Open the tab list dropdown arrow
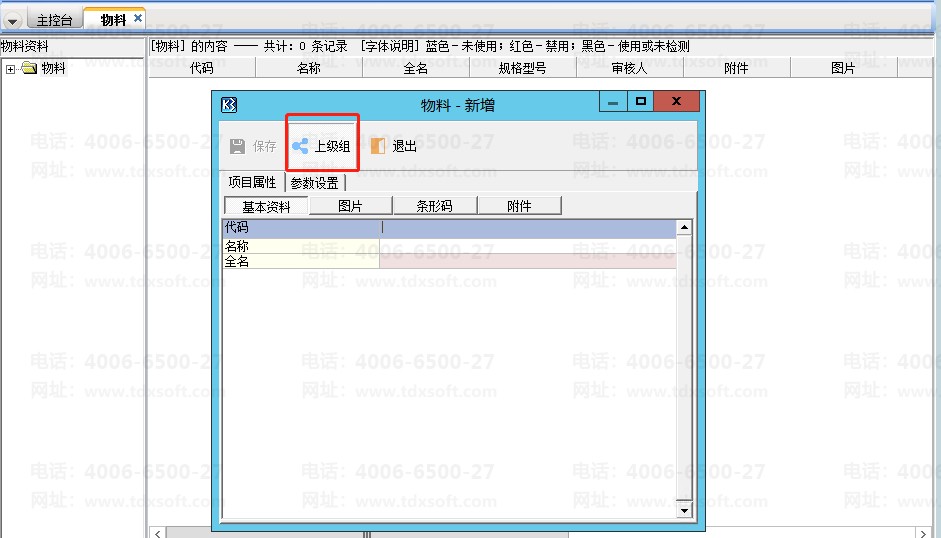The width and height of the screenshot is (941, 538). [12, 21]
